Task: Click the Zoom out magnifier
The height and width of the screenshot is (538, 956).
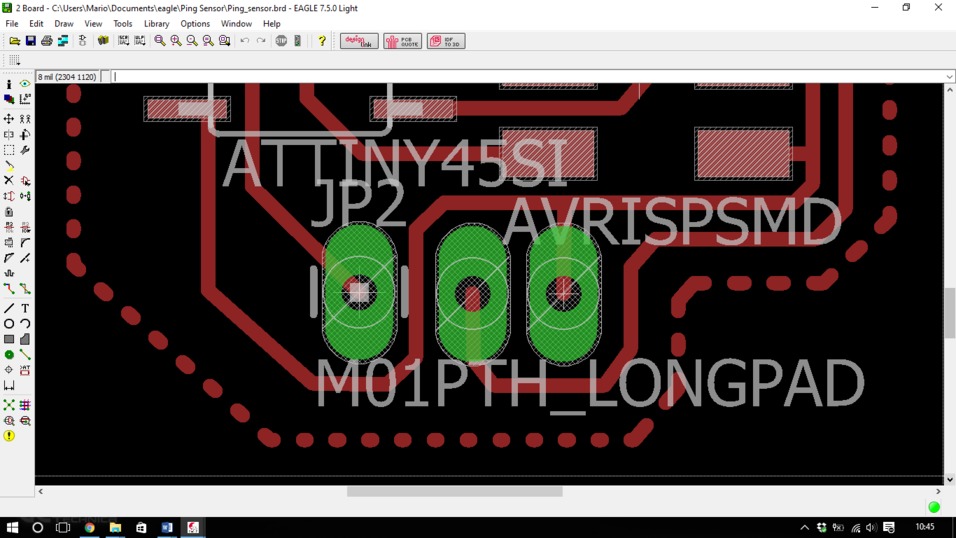Action: (192, 41)
